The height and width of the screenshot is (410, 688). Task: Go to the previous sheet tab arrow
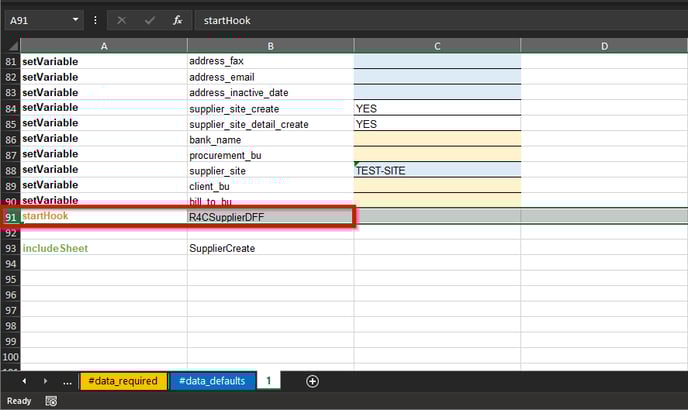24,381
